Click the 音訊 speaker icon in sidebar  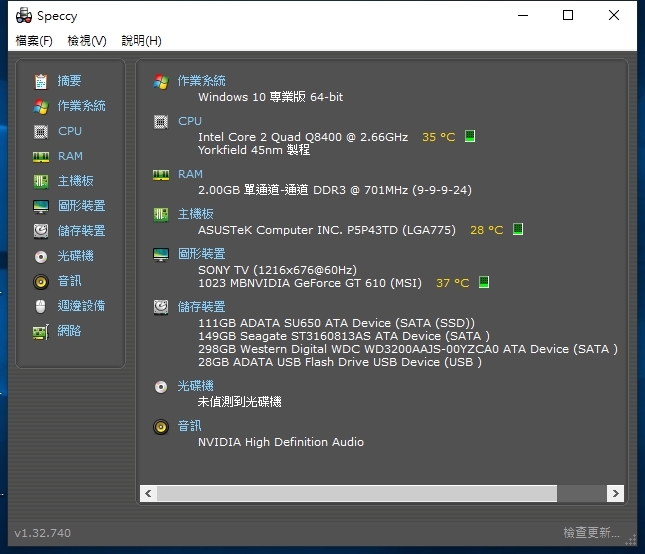point(41,282)
